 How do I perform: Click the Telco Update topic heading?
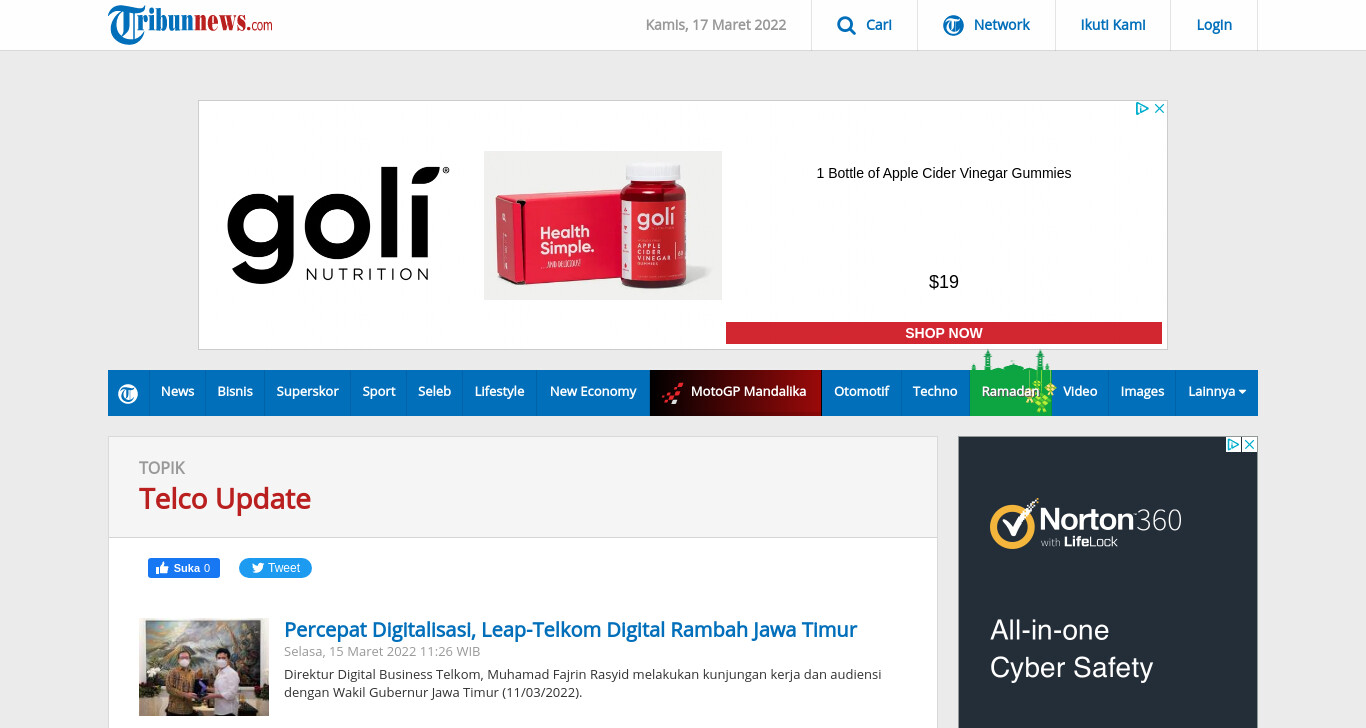pos(225,499)
